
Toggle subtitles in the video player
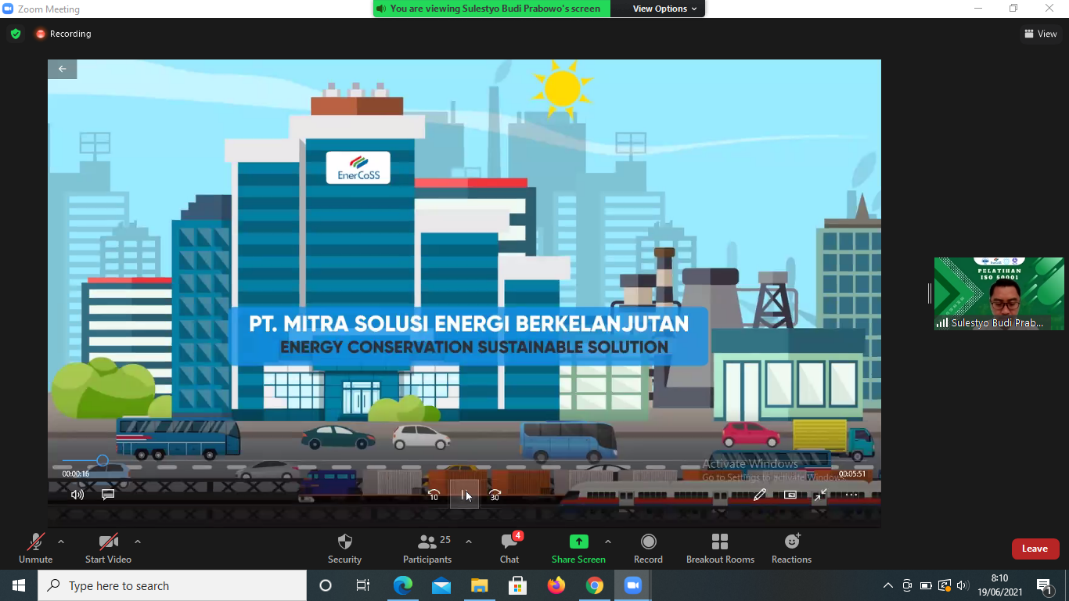click(x=108, y=495)
